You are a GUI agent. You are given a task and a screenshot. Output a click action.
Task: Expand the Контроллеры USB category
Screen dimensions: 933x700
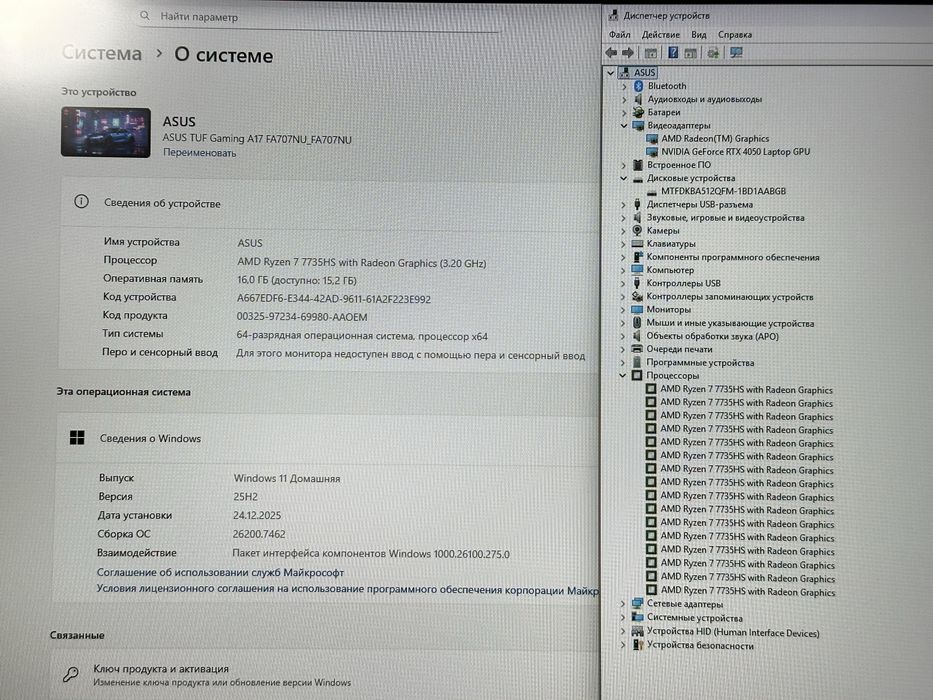[x=623, y=283]
